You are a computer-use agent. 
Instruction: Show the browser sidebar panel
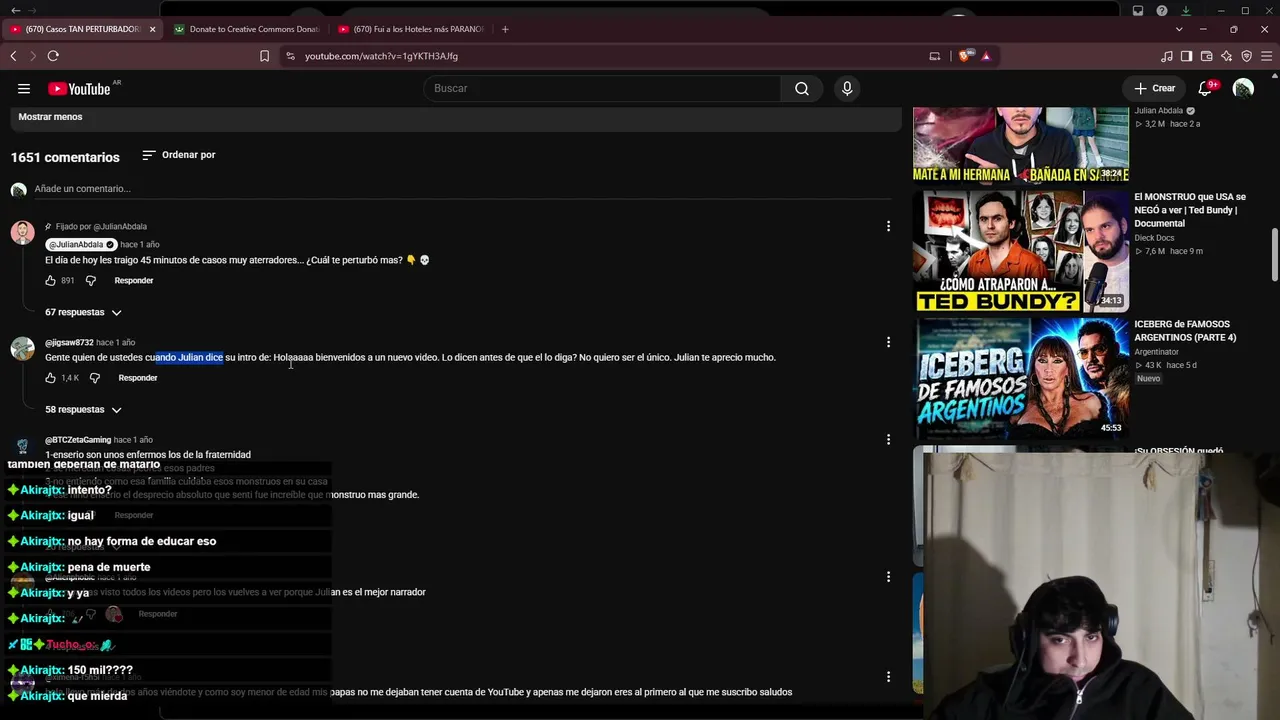point(1187,56)
